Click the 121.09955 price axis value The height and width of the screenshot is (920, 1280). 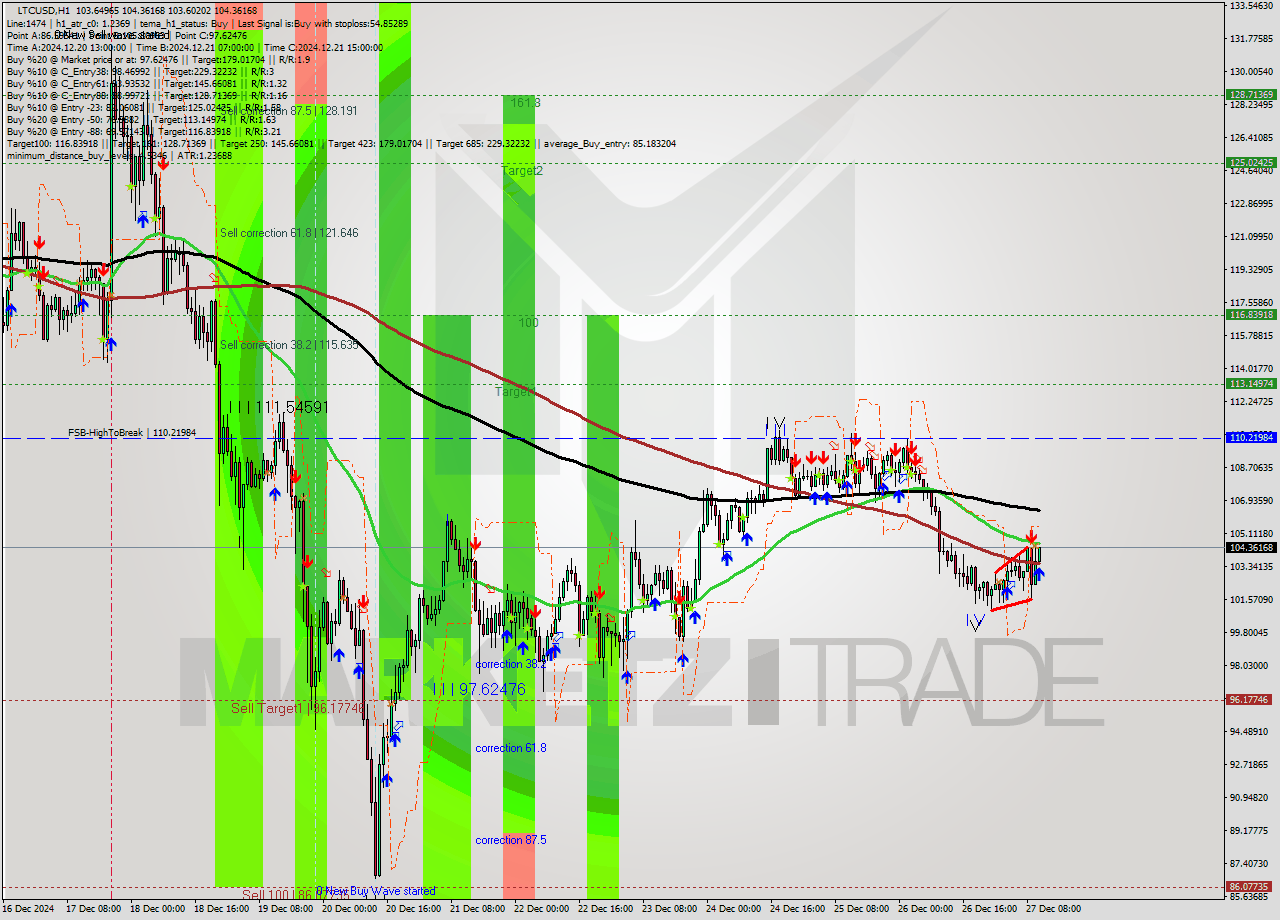click(x=1251, y=237)
